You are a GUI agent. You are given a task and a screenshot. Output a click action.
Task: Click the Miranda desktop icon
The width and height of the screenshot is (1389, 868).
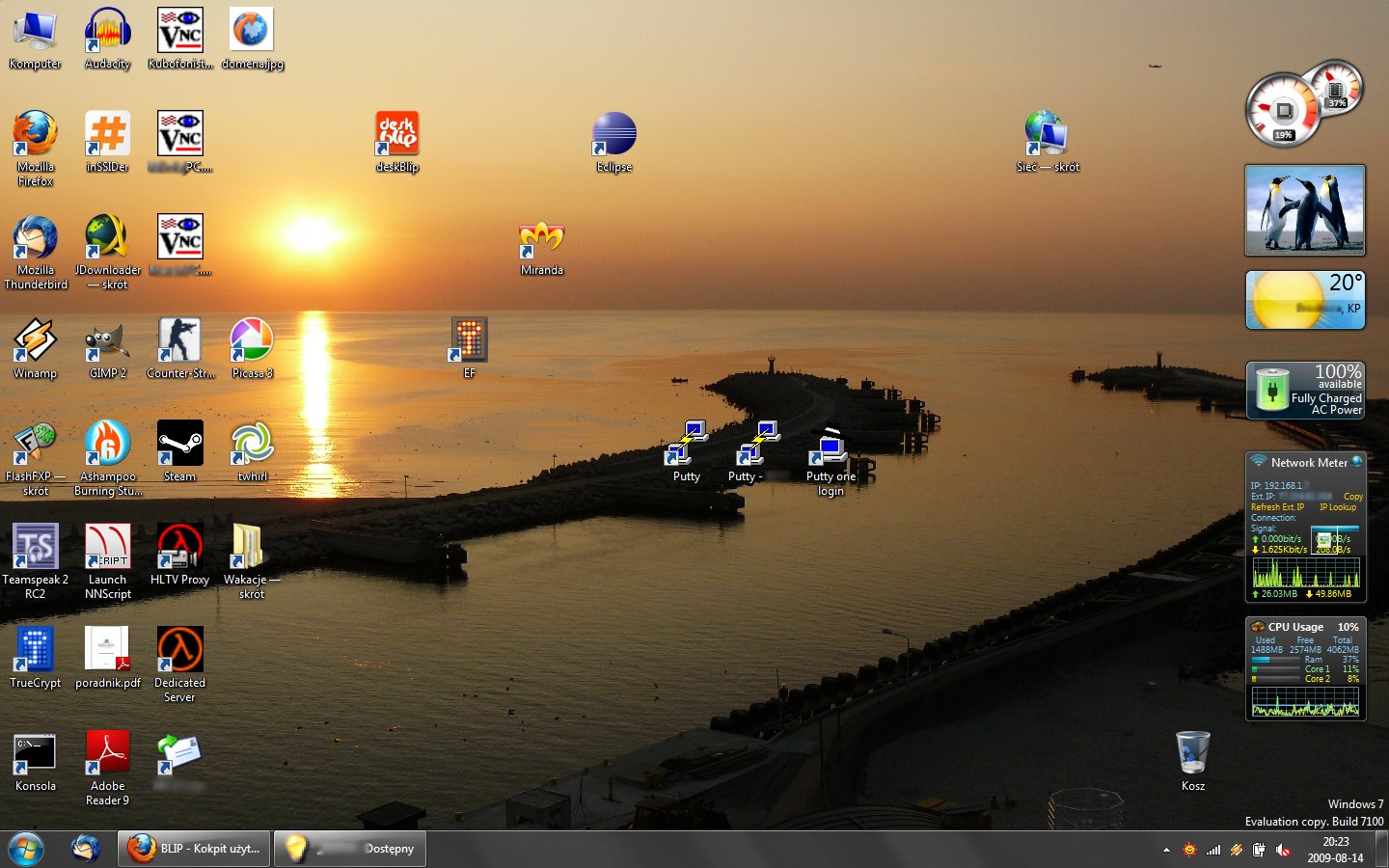tap(541, 239)
